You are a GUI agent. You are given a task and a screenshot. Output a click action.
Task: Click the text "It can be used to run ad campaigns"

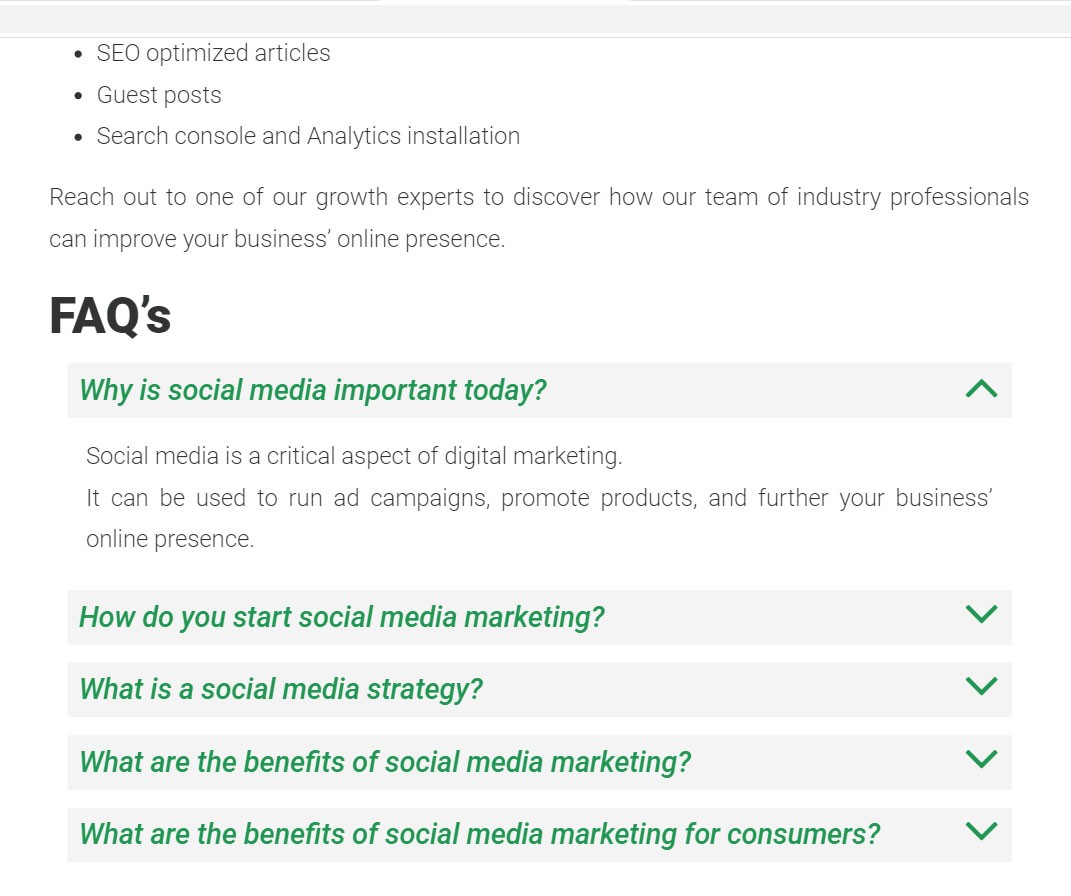click(538, 498)
